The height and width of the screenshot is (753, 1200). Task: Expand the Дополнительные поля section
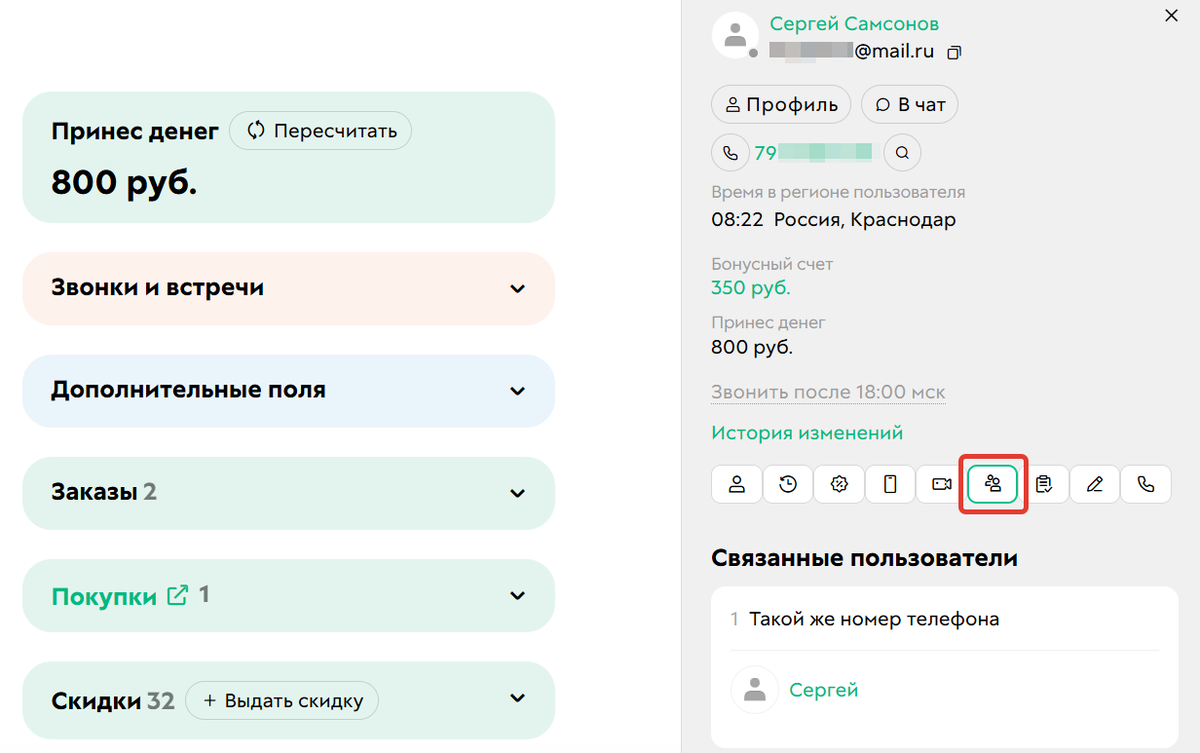(517, 391)
